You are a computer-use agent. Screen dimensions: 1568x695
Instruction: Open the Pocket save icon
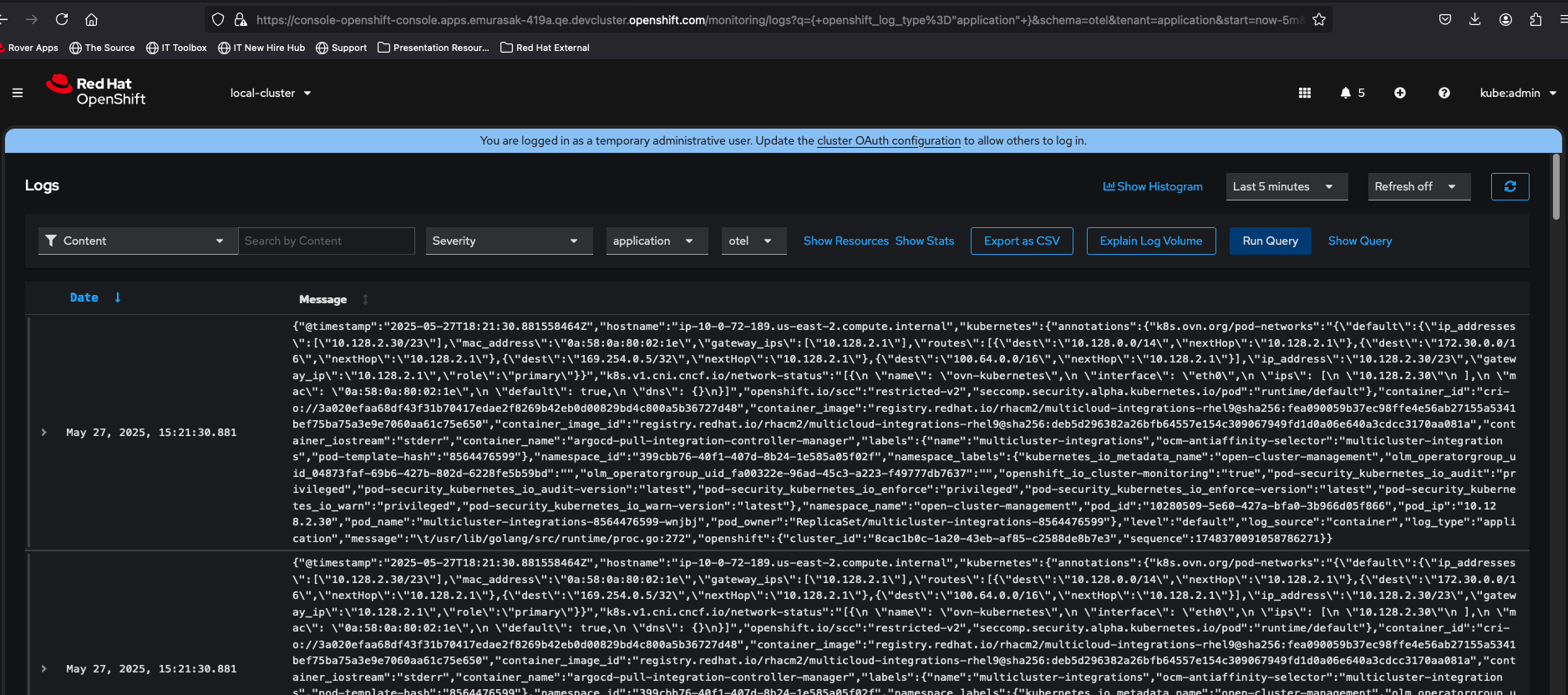pos(1445,19)
